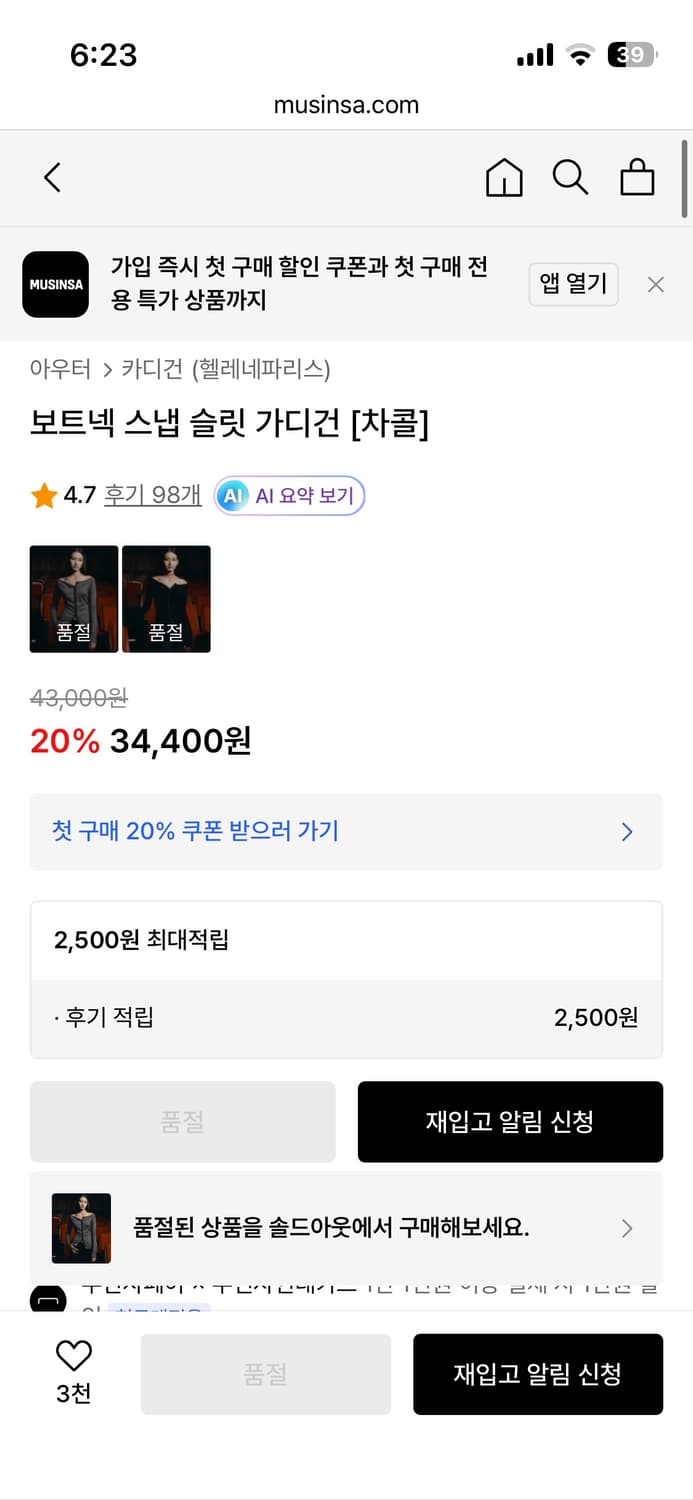Open the 솔드아웃 purchase suggestion chevron
This screenshot has height=1500, width=693.
tap(627, 1228)
